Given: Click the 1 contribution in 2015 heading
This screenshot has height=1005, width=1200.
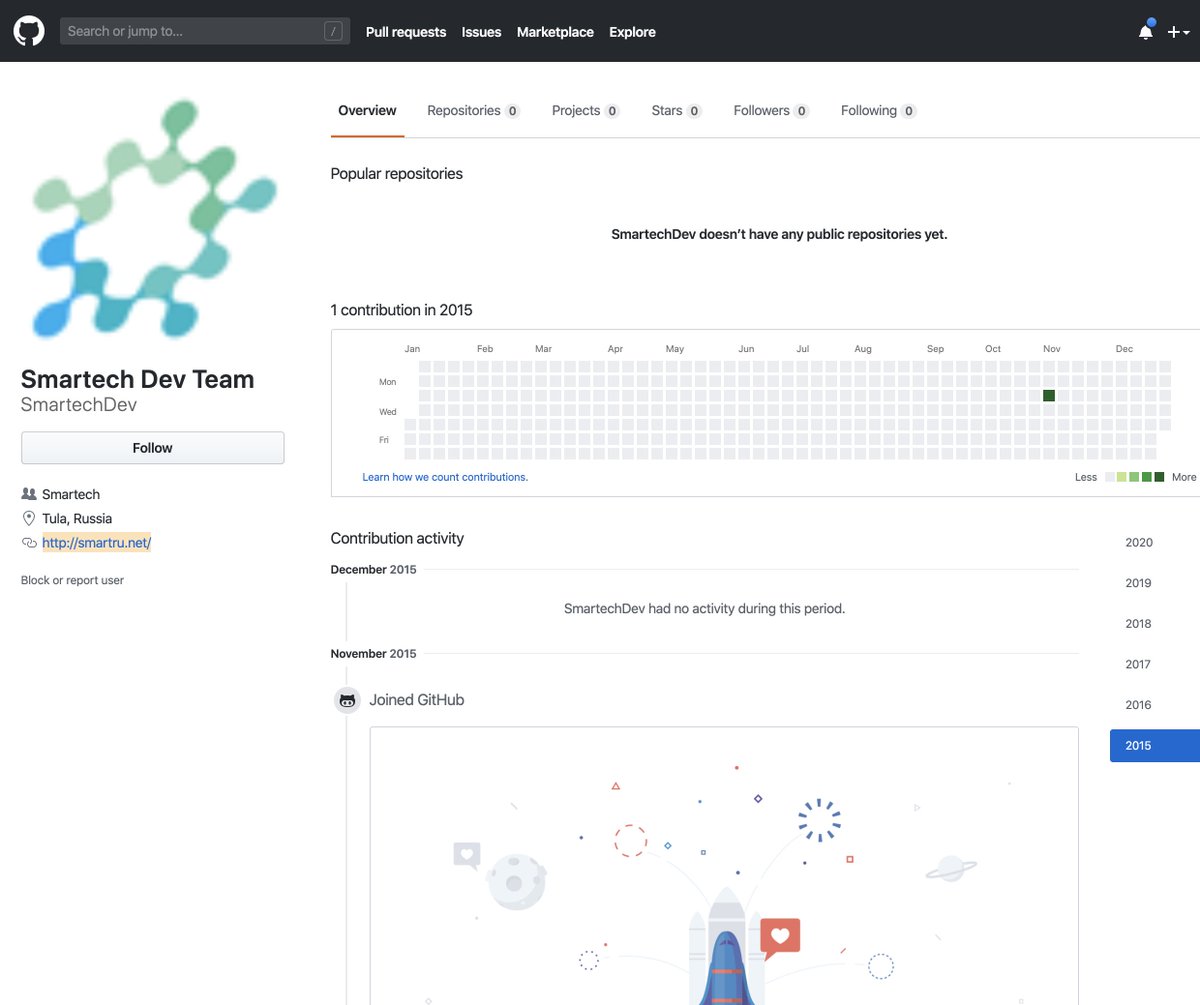Looking at the screenshot, I should coord(401,310).
